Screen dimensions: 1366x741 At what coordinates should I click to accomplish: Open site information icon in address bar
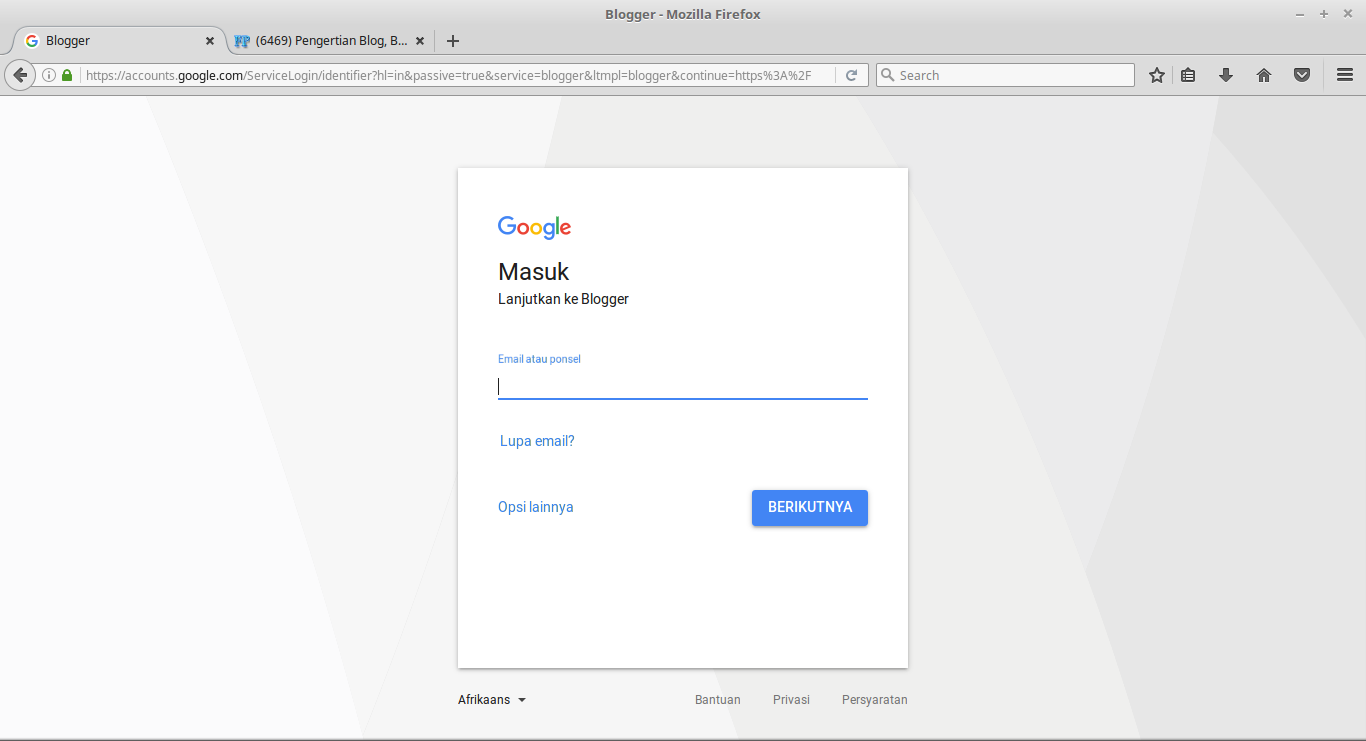pos(49,75)
